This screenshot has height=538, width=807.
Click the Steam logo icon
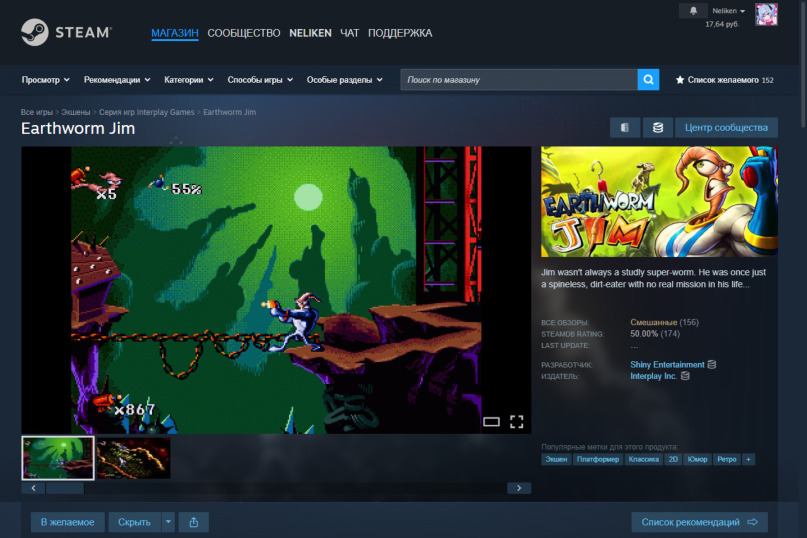tap(34, 32)
